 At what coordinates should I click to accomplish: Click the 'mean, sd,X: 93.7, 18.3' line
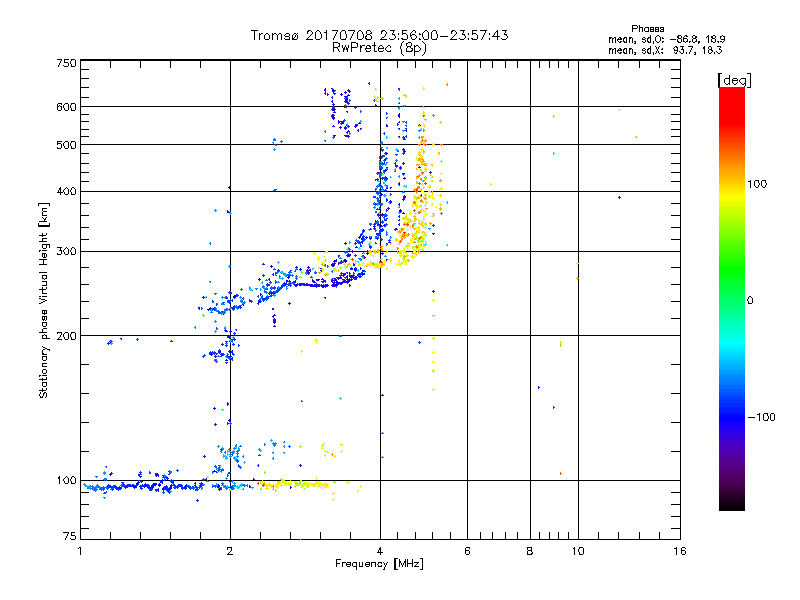pyautogui.click(x=665, y=50)
